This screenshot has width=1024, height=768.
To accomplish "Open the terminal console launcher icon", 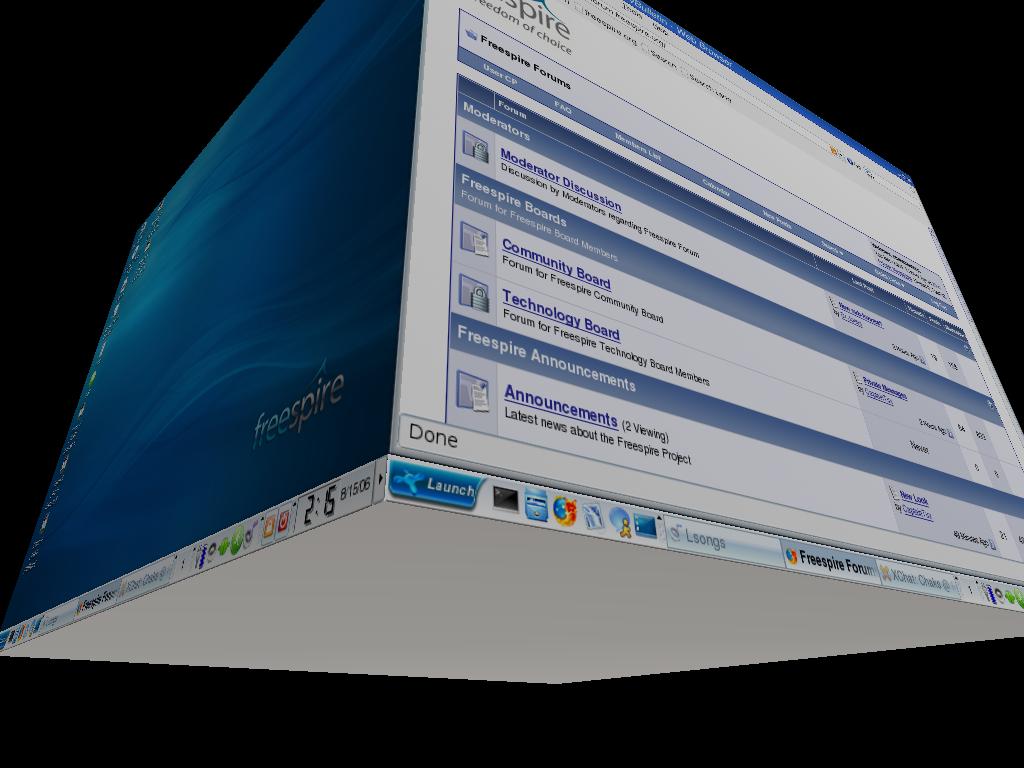I will [x=505, y=500].
